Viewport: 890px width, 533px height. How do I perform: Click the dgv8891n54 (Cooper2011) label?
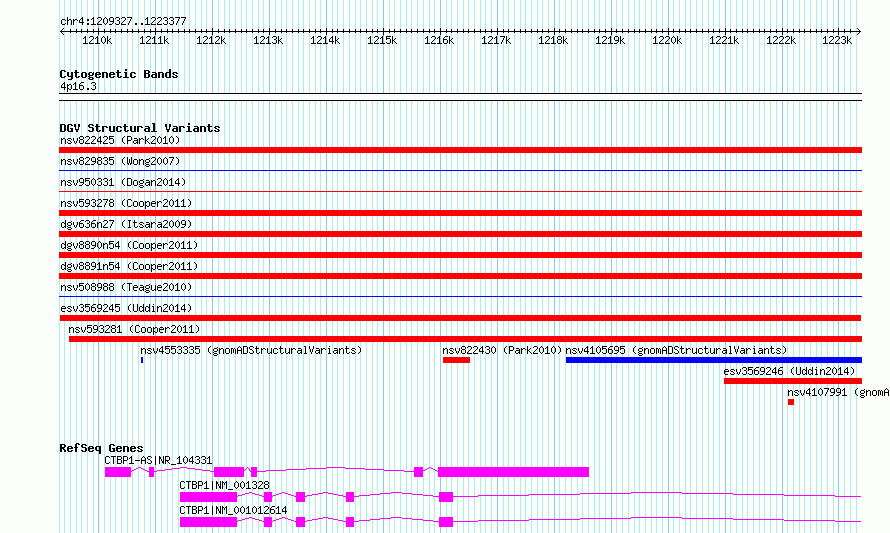coord(129,266)
